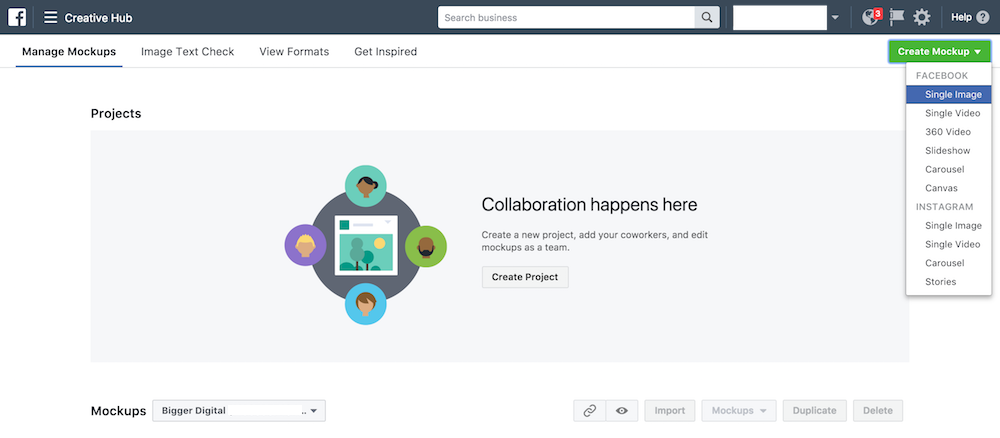1000x438 pixels.
Task: Switch to Image Text Check tab
Action: 188,52
